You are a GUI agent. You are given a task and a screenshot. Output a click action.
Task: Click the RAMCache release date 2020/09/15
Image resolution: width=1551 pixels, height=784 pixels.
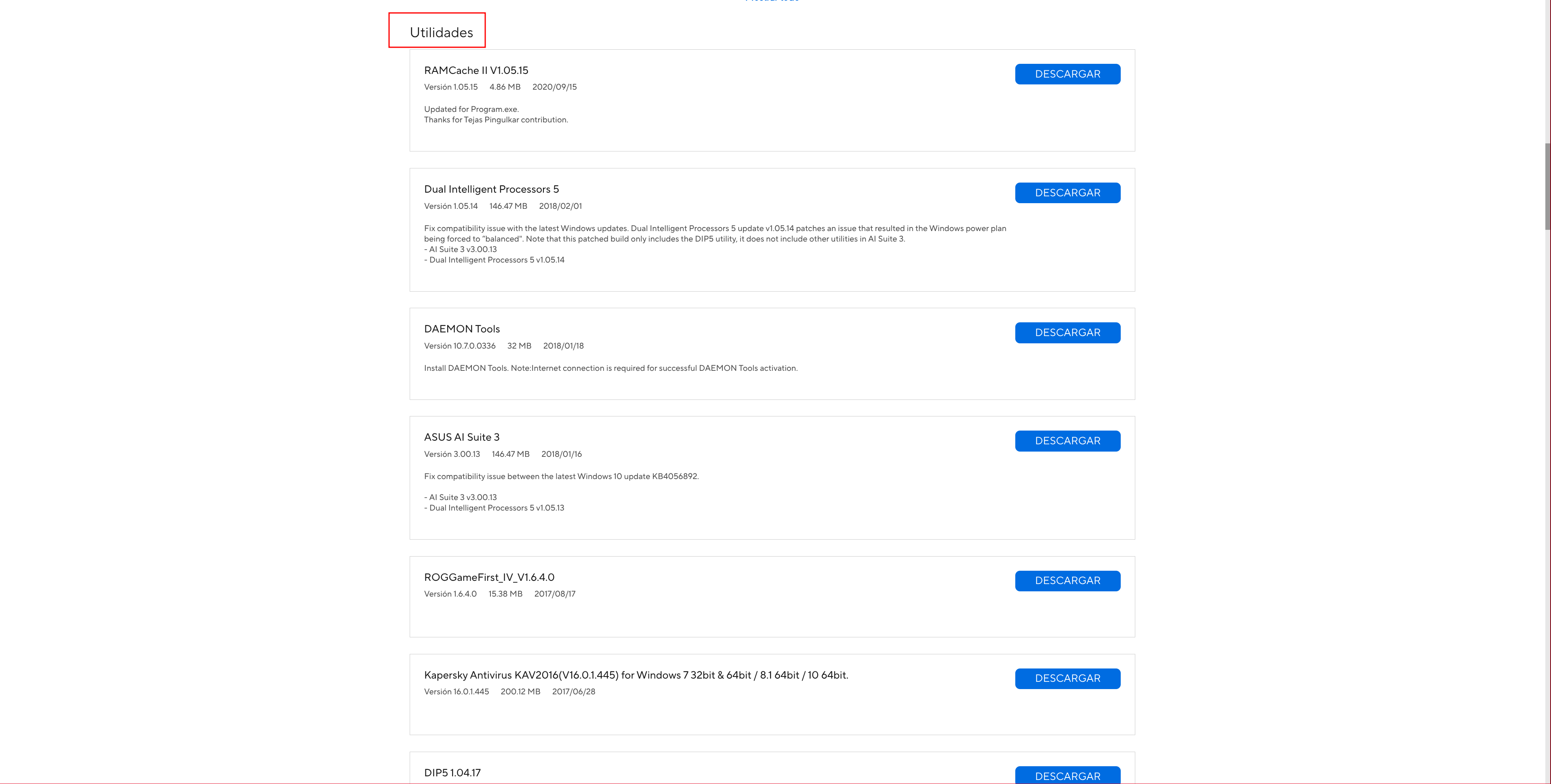(x=554, y=87)
